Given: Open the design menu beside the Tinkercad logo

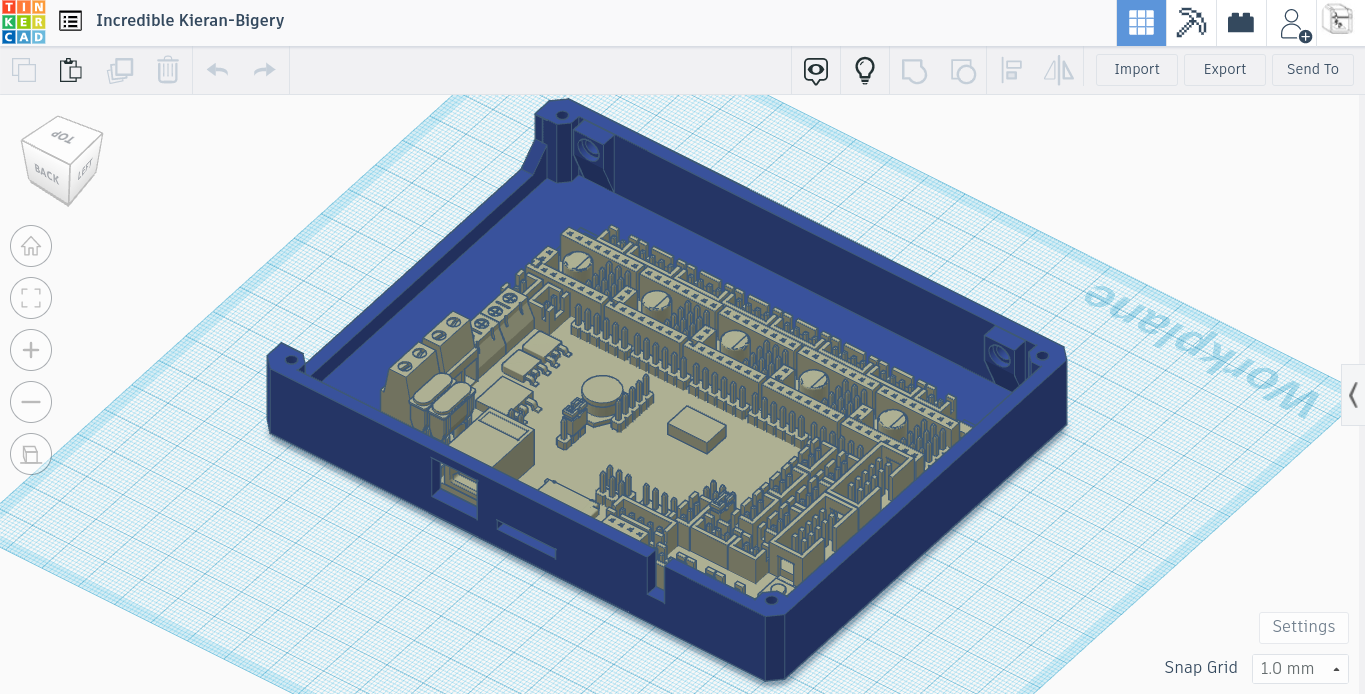Looking at the screenshot, I should click(67, 20).
